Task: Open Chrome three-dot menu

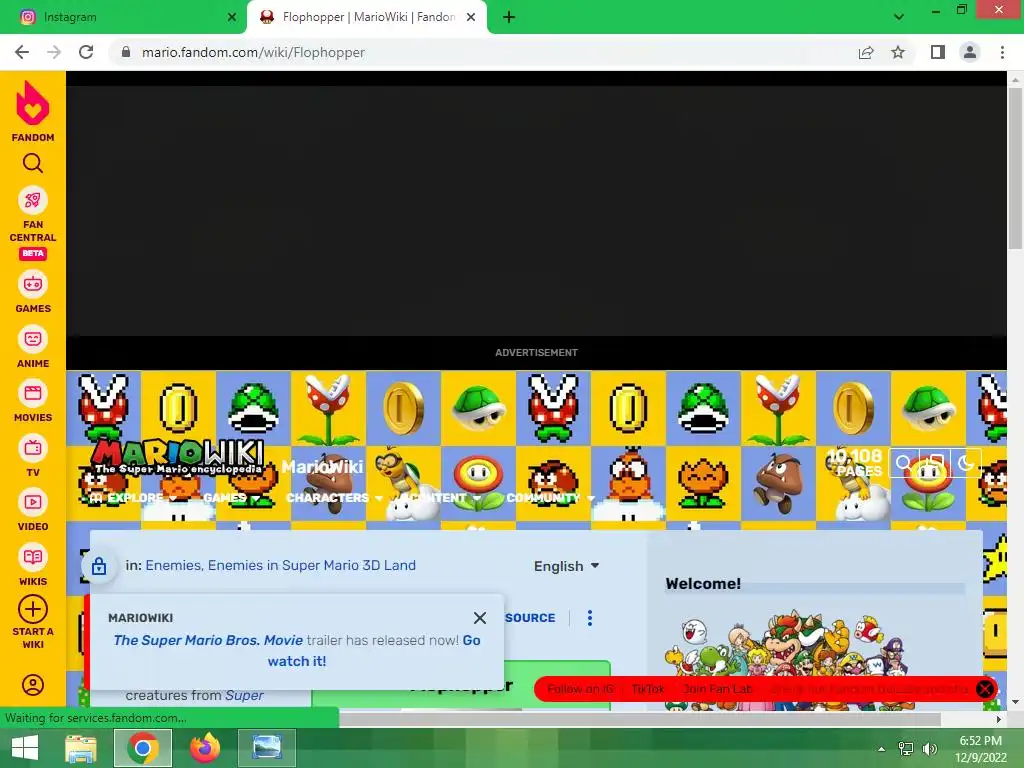Action: point(1002,52)
